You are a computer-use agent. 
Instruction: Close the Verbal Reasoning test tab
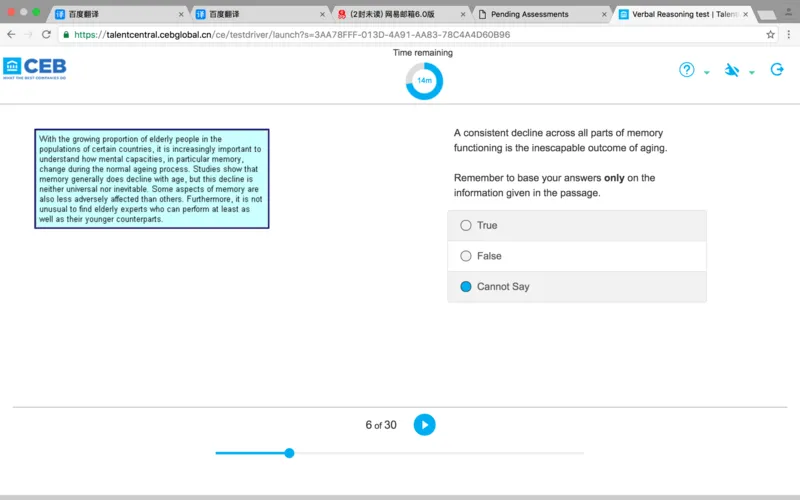click(x=743, y=14)
